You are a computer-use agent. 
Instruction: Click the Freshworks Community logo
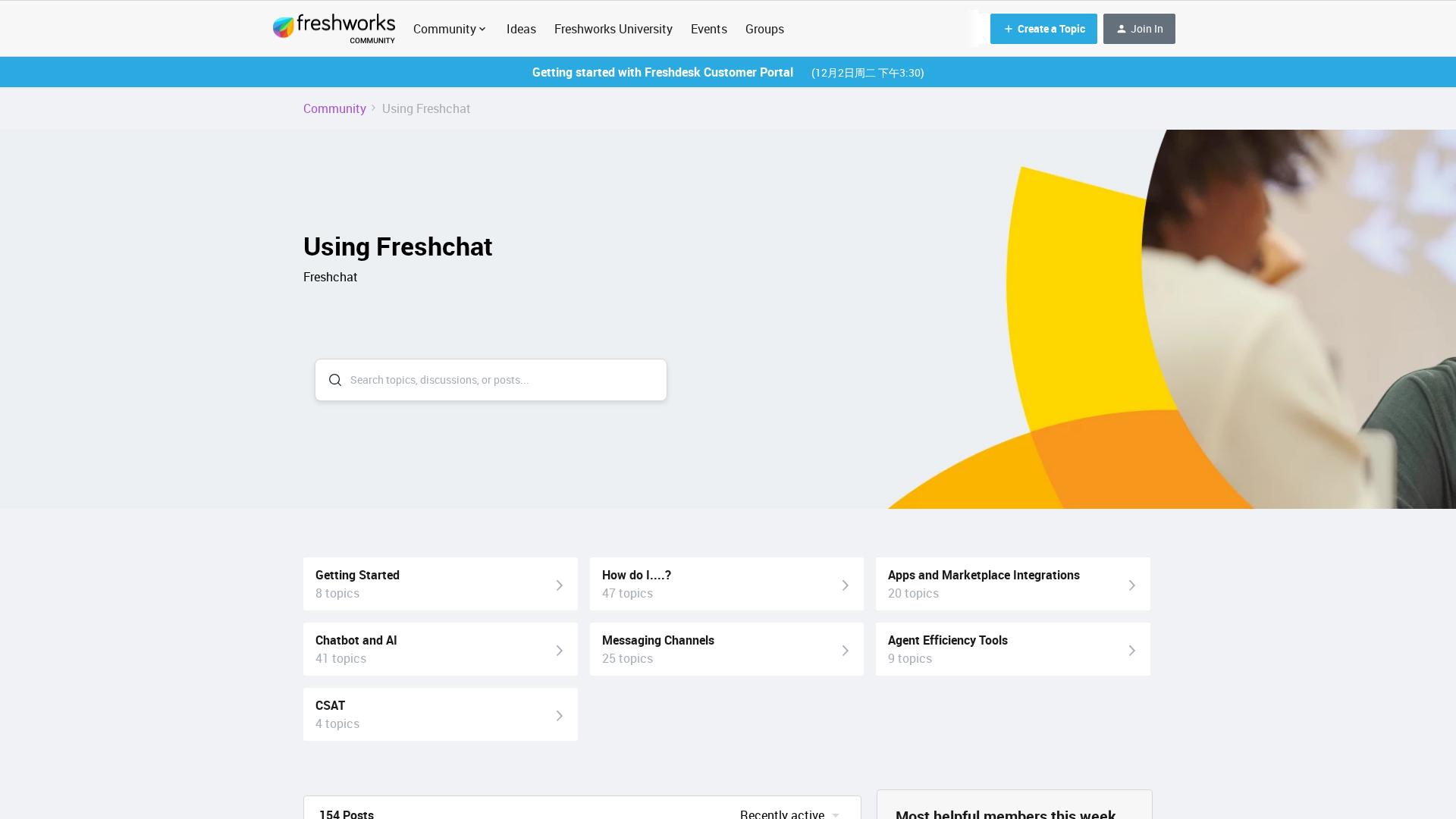[x=334, y=28]
